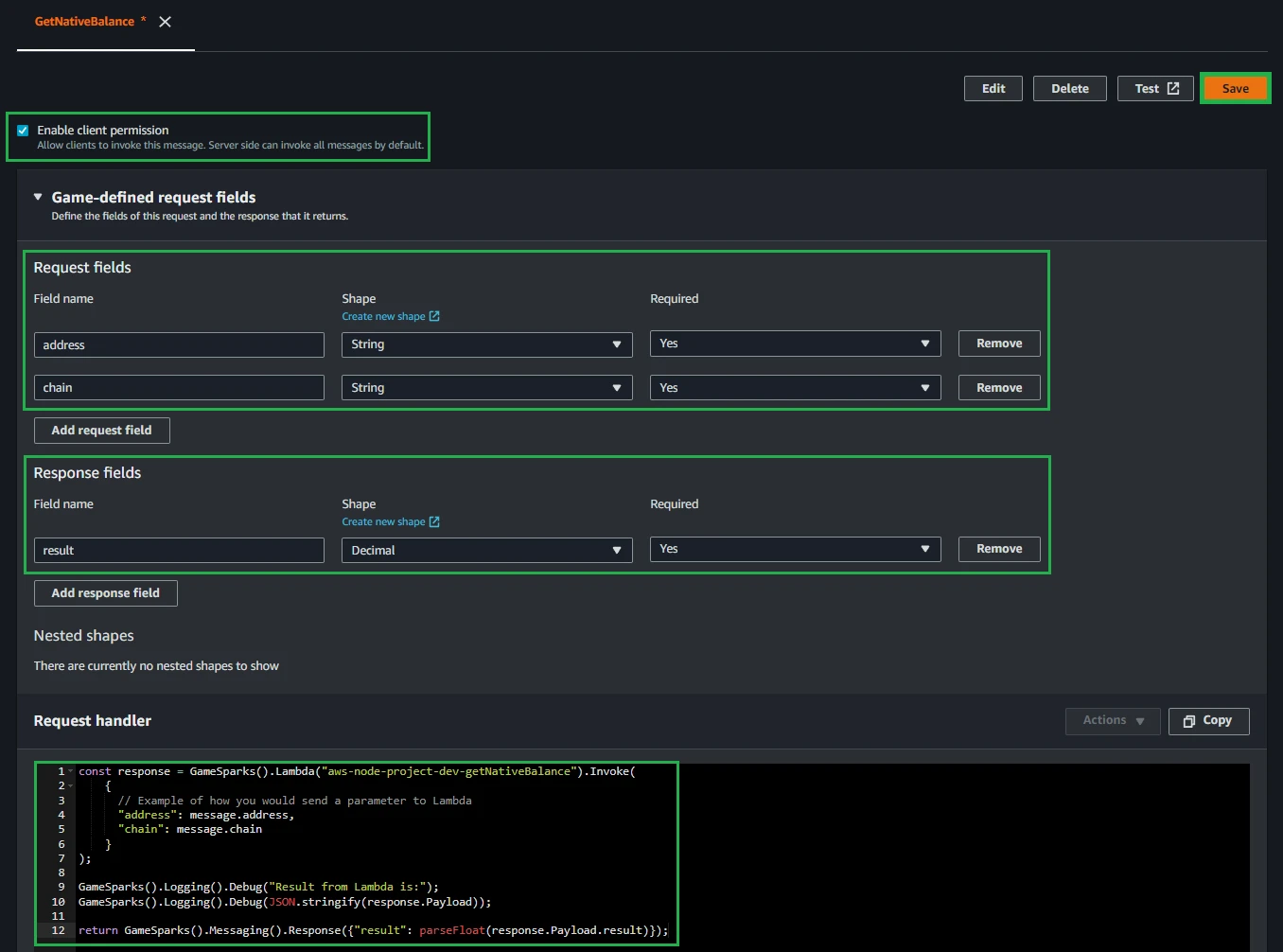Open Shape dropdown for address field
Screen dimensions: 1283x952
coord(486,344)
